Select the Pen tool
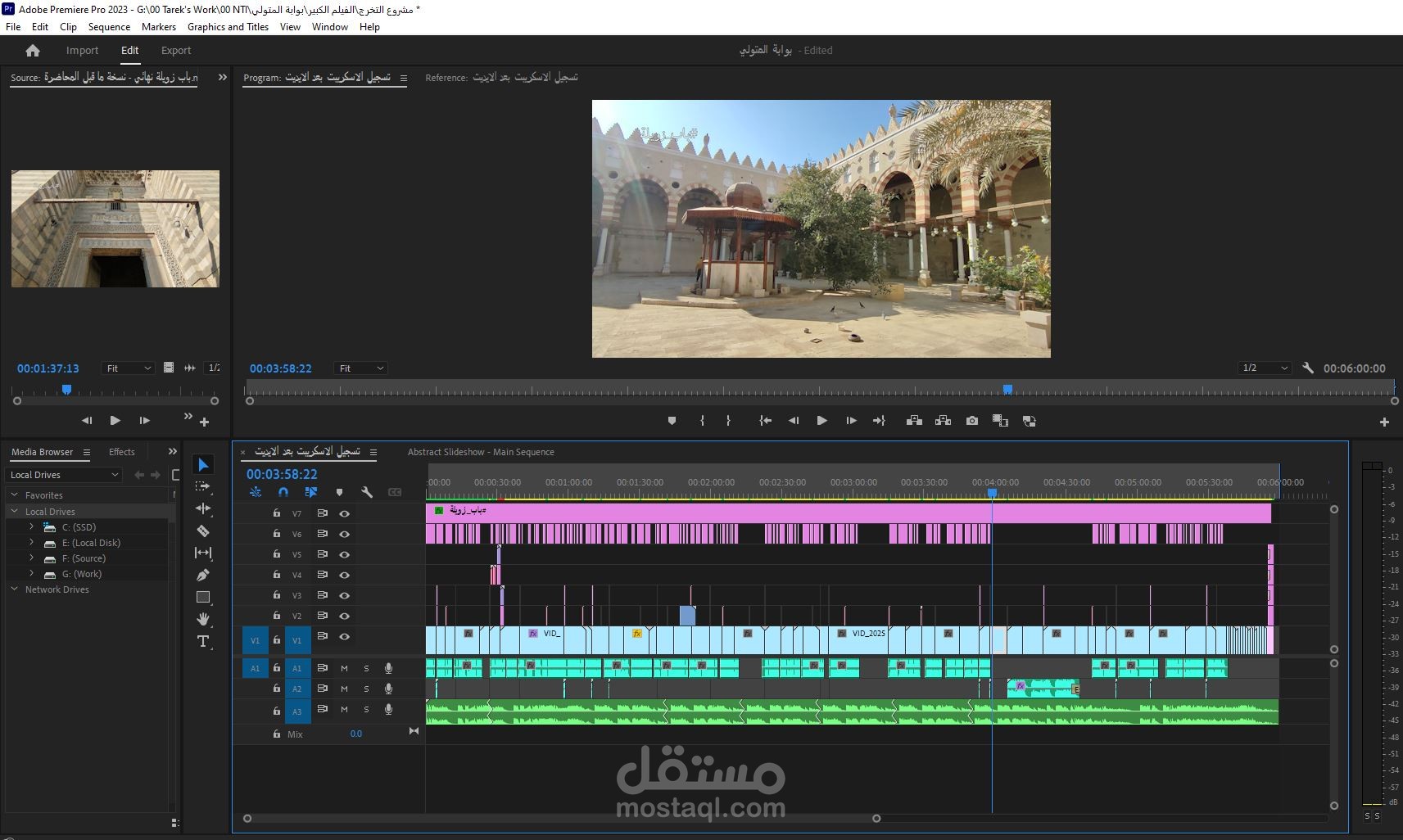The image size is (1403, 840). (x=203, y=575)
